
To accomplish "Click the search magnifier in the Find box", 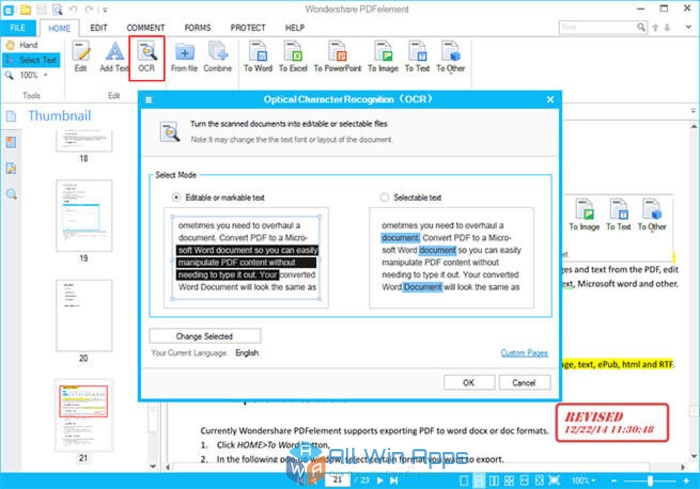I will coord(641,27).
